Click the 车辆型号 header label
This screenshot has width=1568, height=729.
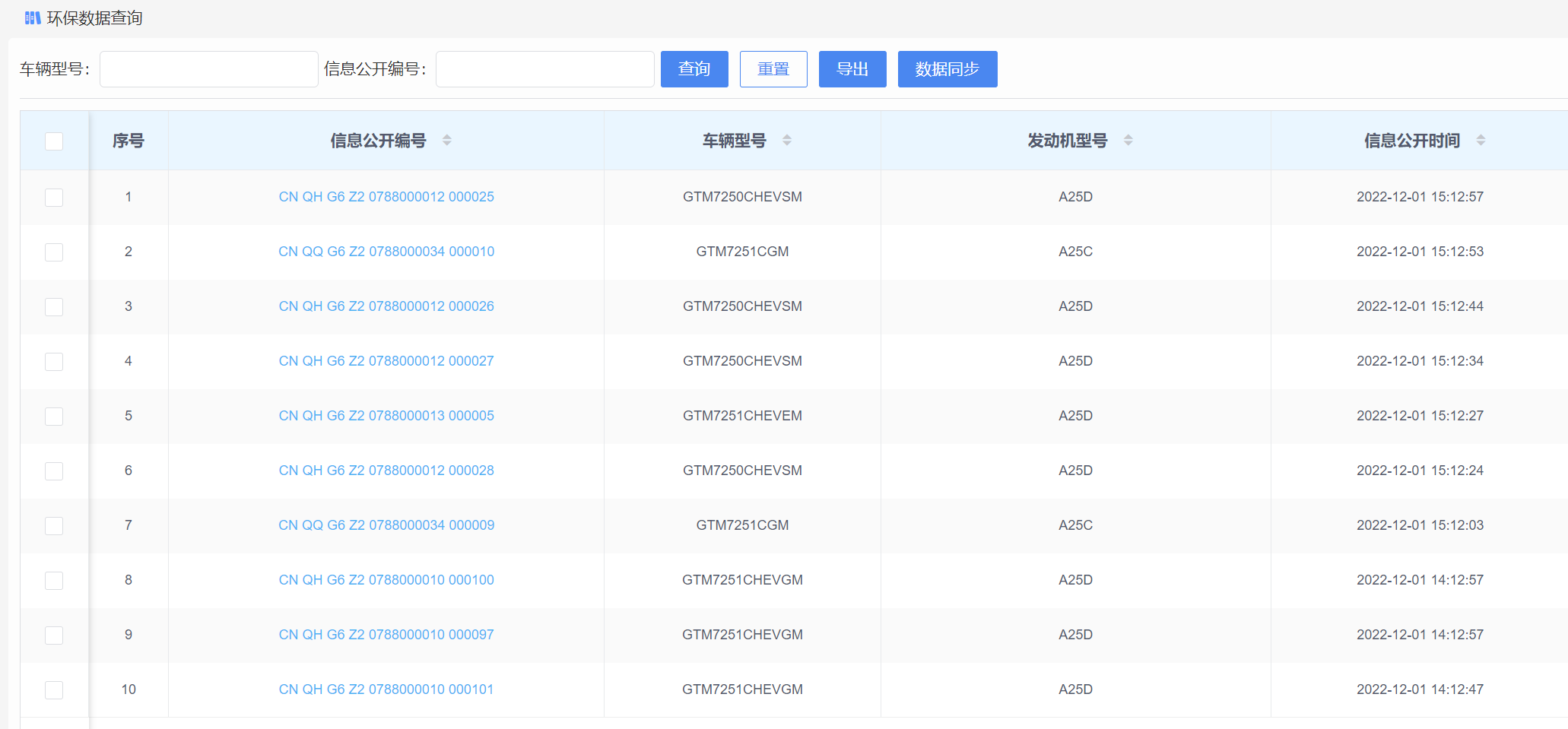point(734,141)
